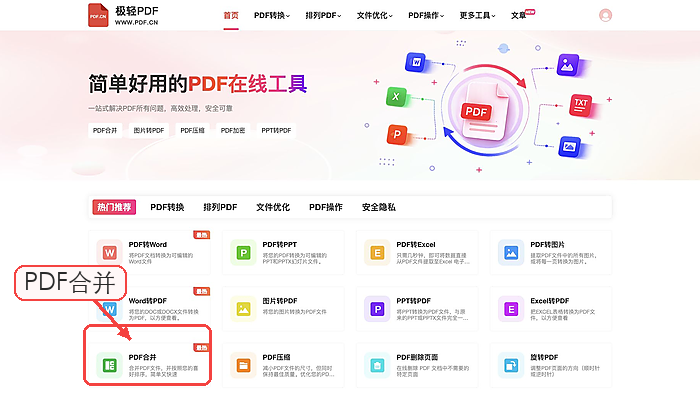Open the PDF转Word tool title
The image size is (700, 395).
click(x=148, y=245)
